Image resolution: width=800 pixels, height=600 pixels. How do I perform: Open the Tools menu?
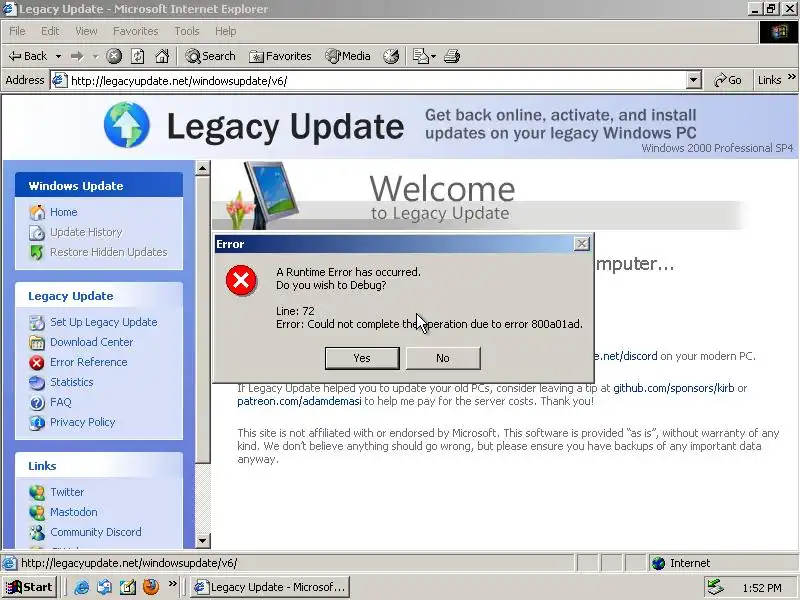pyautogui.click(x=187, y=31)
